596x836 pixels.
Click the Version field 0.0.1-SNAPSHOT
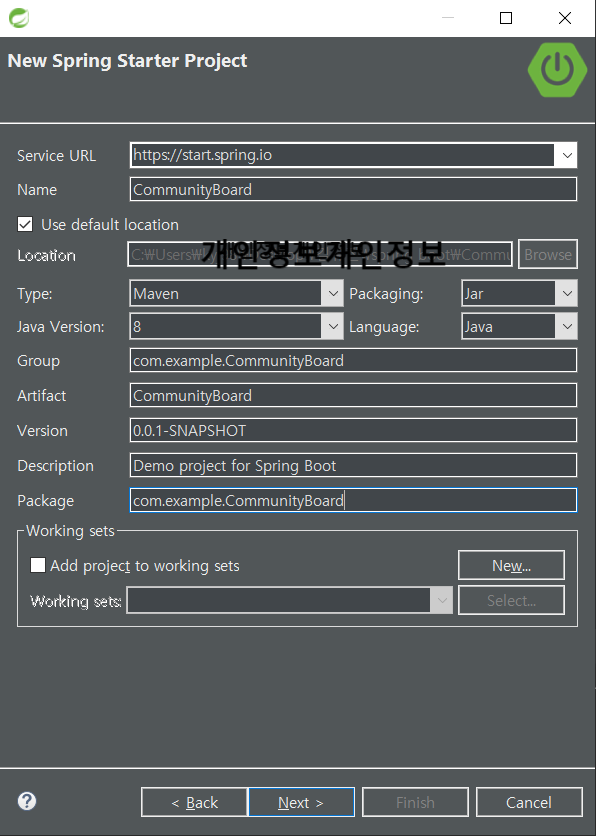click(x=353, y=430)
